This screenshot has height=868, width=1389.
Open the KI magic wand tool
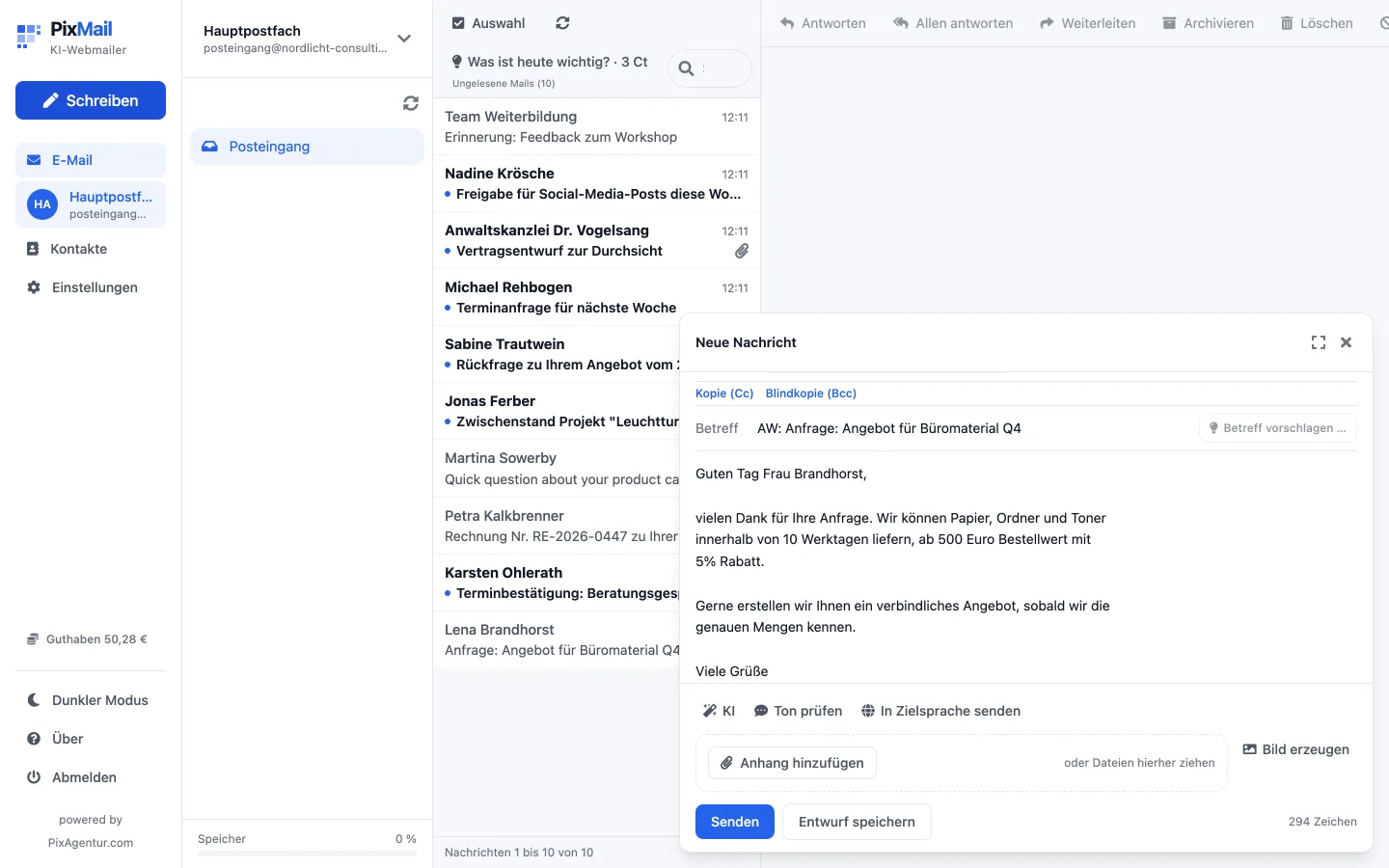point(720,711)
